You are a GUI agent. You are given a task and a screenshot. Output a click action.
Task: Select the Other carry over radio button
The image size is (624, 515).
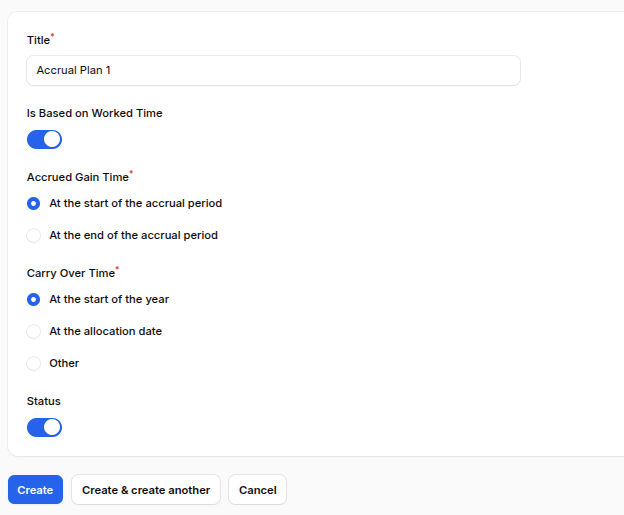pos(34,363)
